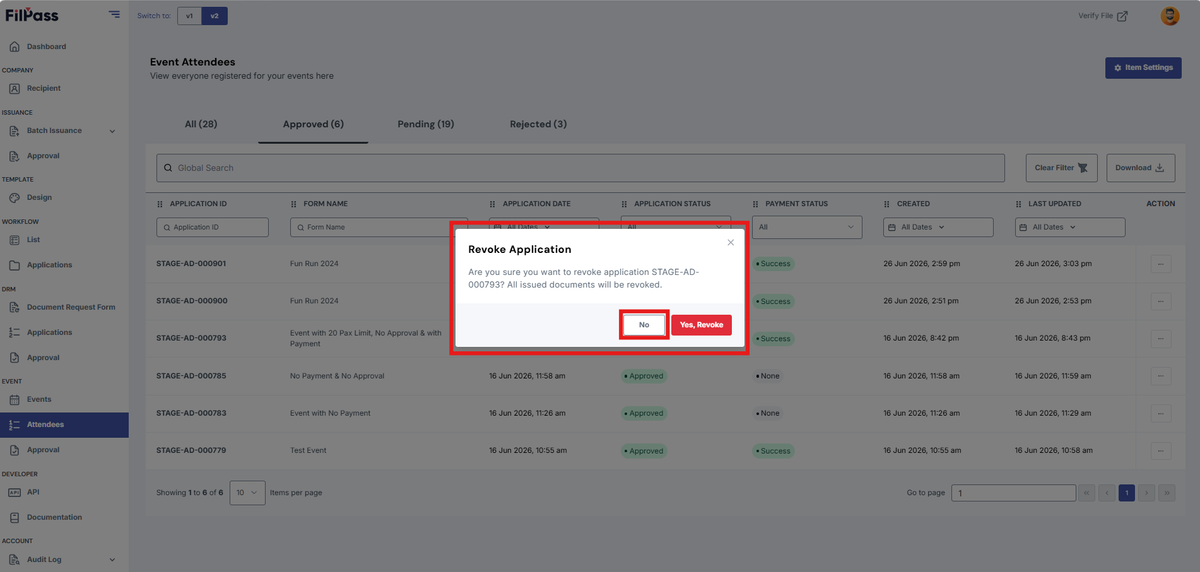Screen dimensions: 1200x572
Task: Open the user avatar profile menu
Action: 1170,16
